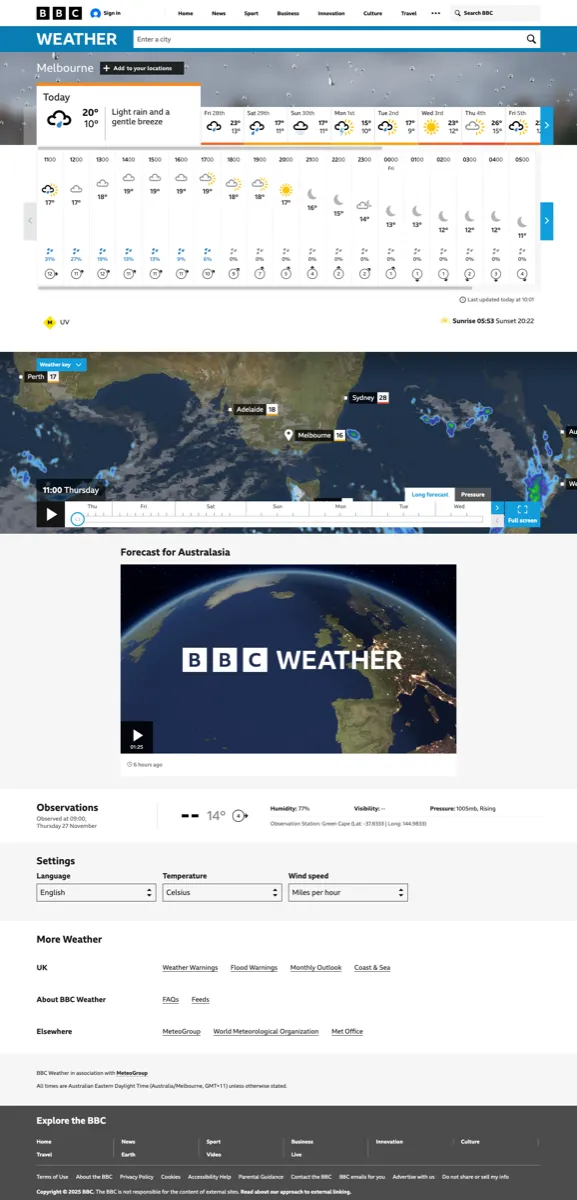Viewport: 577px width, 1200px height.
Task: Switch to the Long forecast map tab
Action: (431, 494)
